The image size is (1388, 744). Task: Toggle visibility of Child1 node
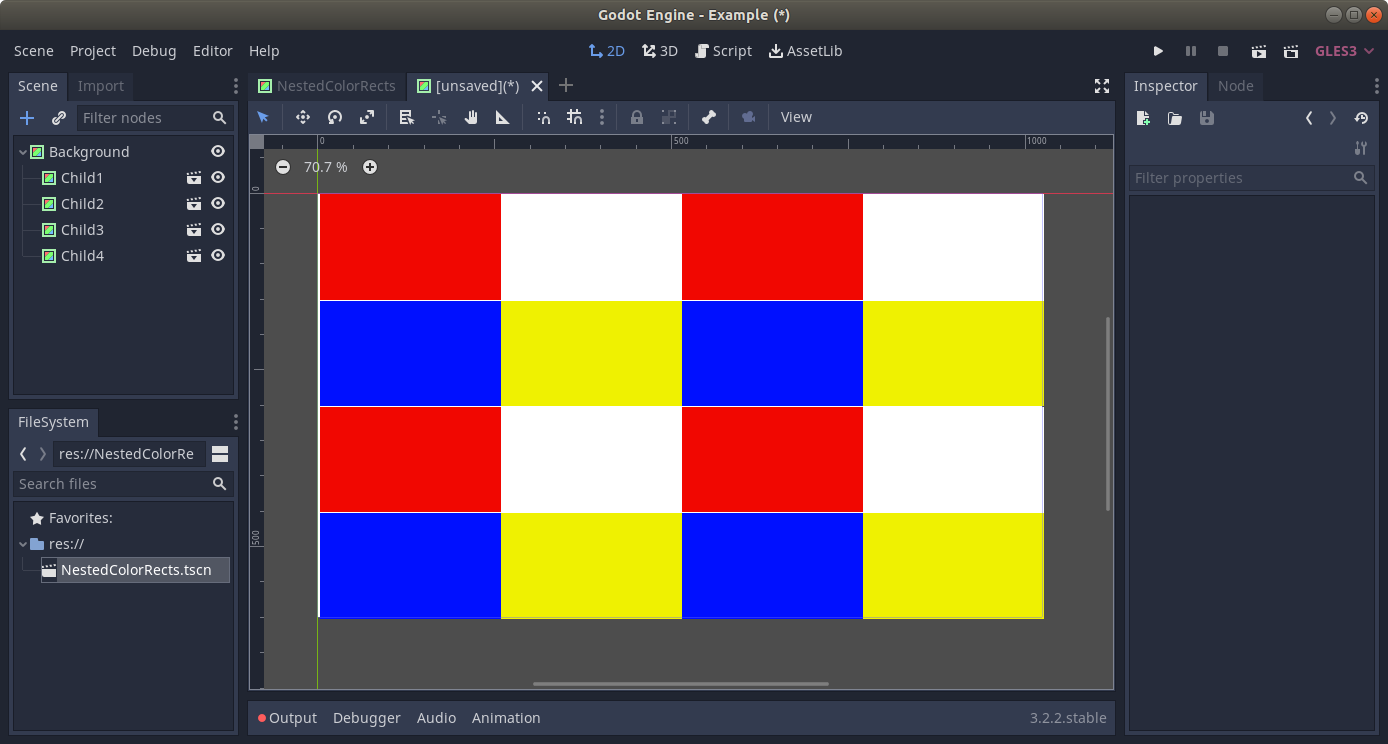[x=218, y=177]
